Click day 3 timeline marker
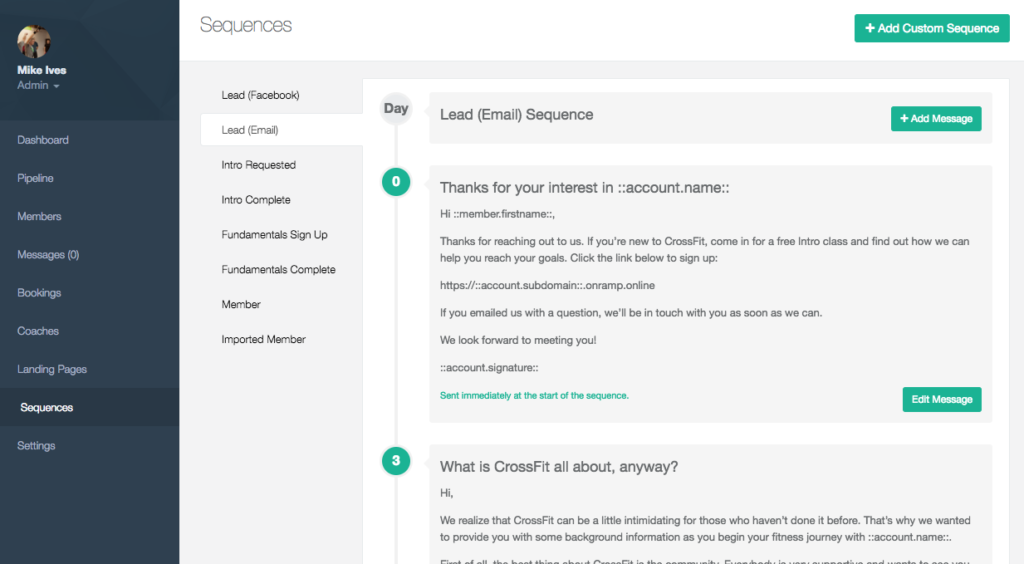 click(x=396, y=461)
